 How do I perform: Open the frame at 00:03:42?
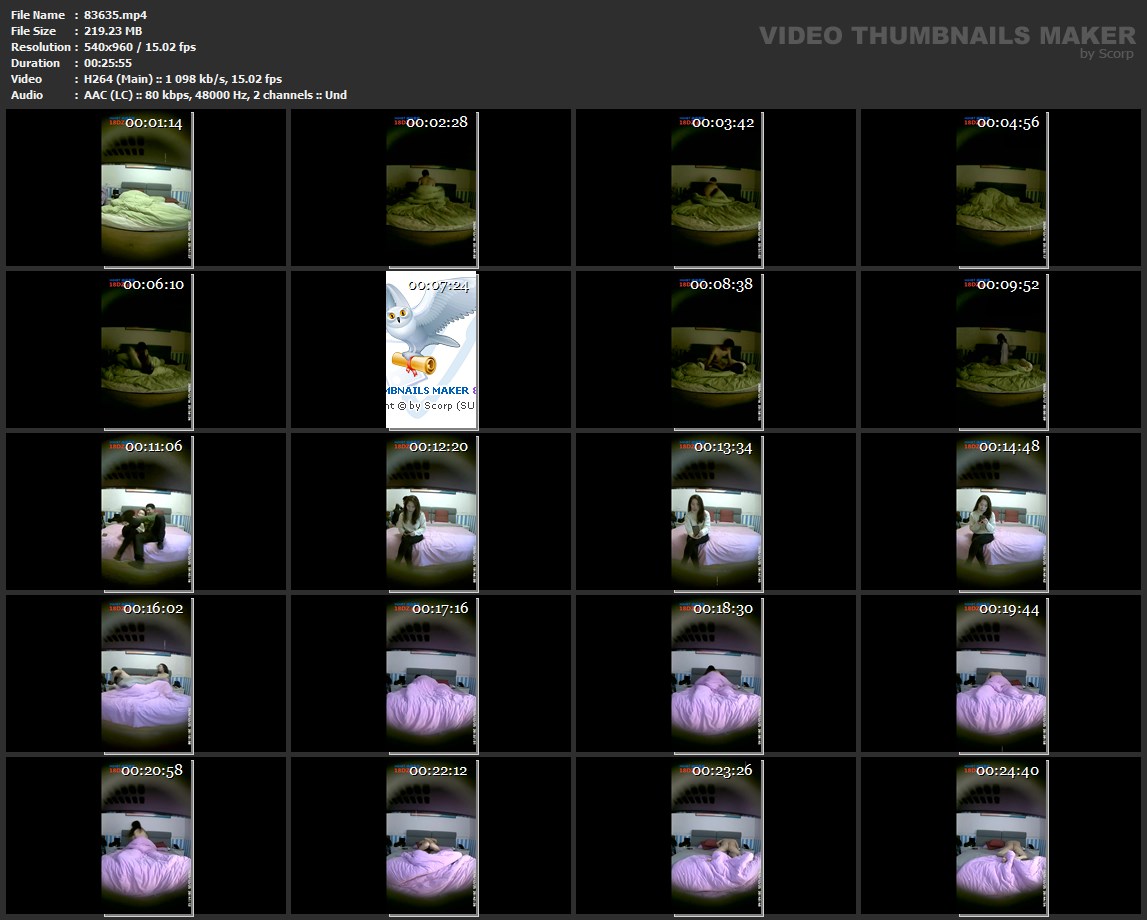717,189
